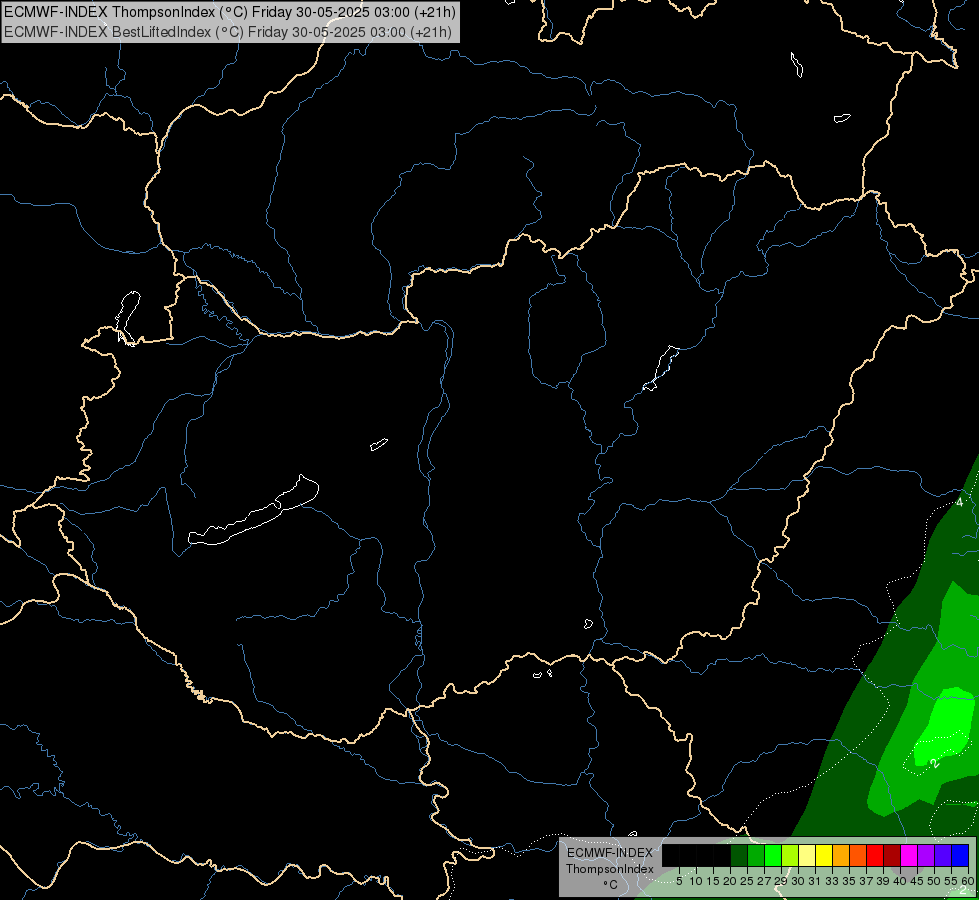Screen dimensions: 979x900
Task: Click the dark red 39-40 legend swatch
Action: point(892,855)
